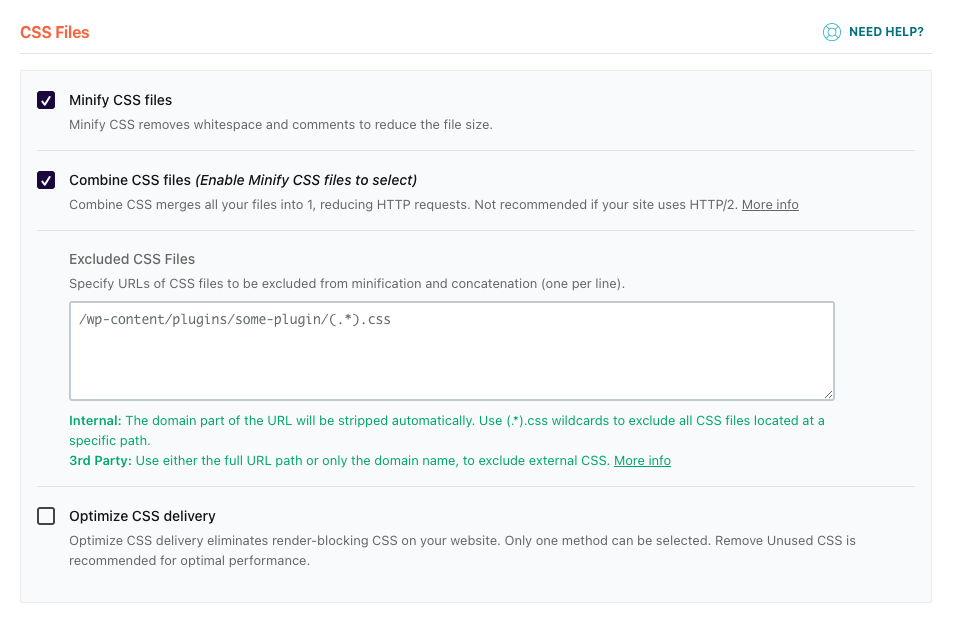
Task: Click the Excluded CSS Files heading
Action: 132,259
